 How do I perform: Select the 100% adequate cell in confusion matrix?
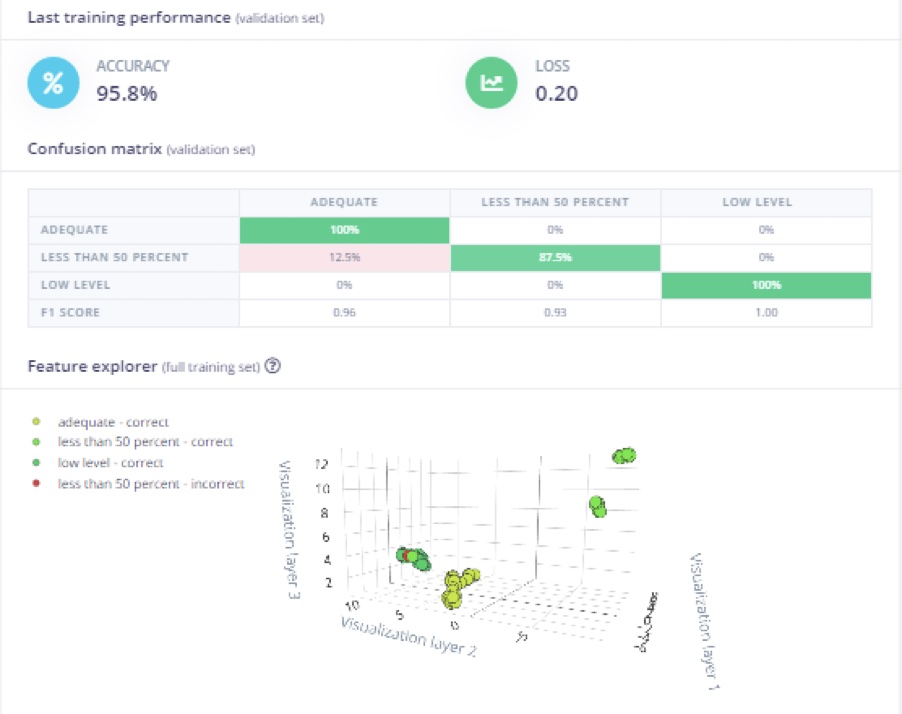(344, 230)
